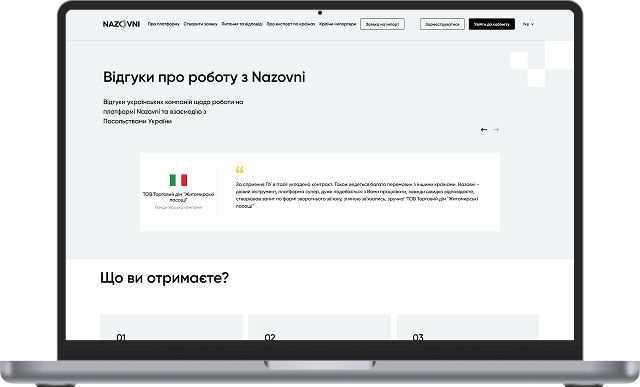
Task: Open the 'Створити заявку' menu item
Action: click(x=200, y=24)
